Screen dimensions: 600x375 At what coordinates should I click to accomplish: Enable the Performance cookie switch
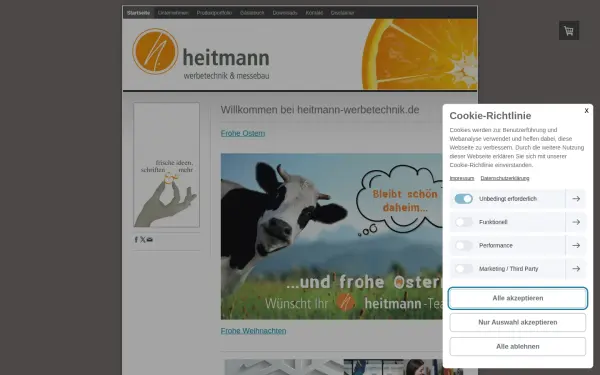463,245
